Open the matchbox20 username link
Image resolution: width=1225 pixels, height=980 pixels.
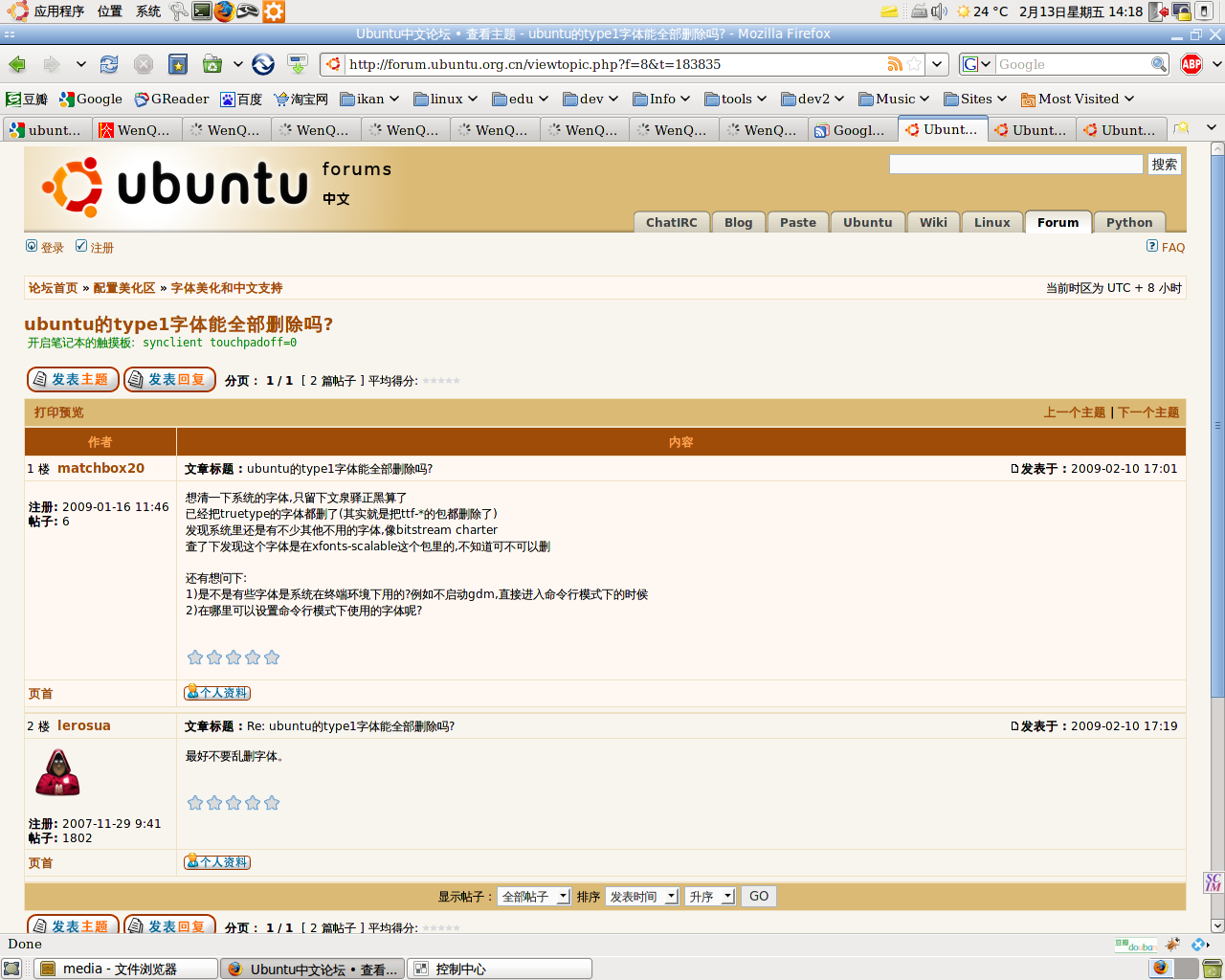tap(100, 468)
